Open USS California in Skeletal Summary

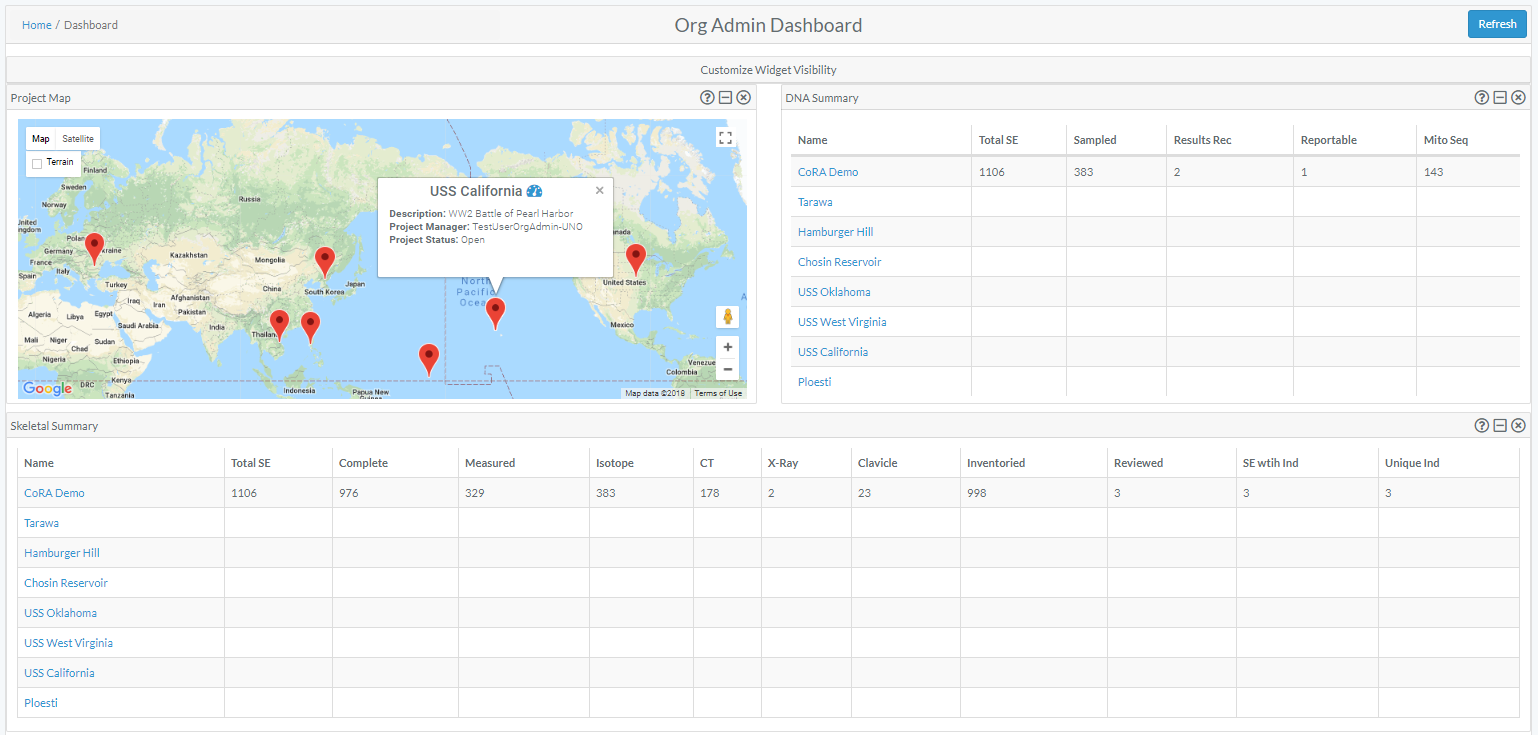[59, 673]
